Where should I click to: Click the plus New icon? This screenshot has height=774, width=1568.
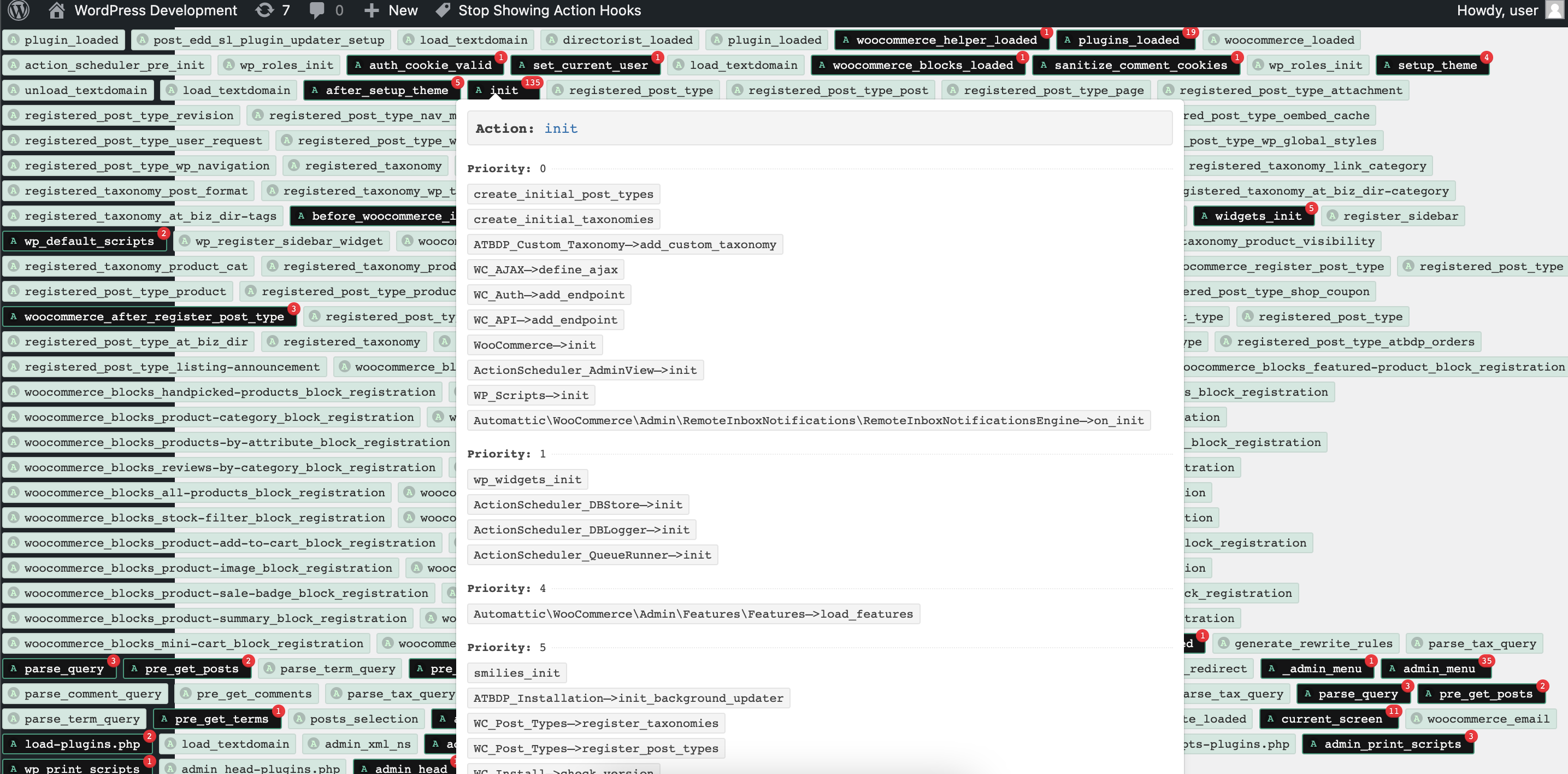(x=372, y=10)
